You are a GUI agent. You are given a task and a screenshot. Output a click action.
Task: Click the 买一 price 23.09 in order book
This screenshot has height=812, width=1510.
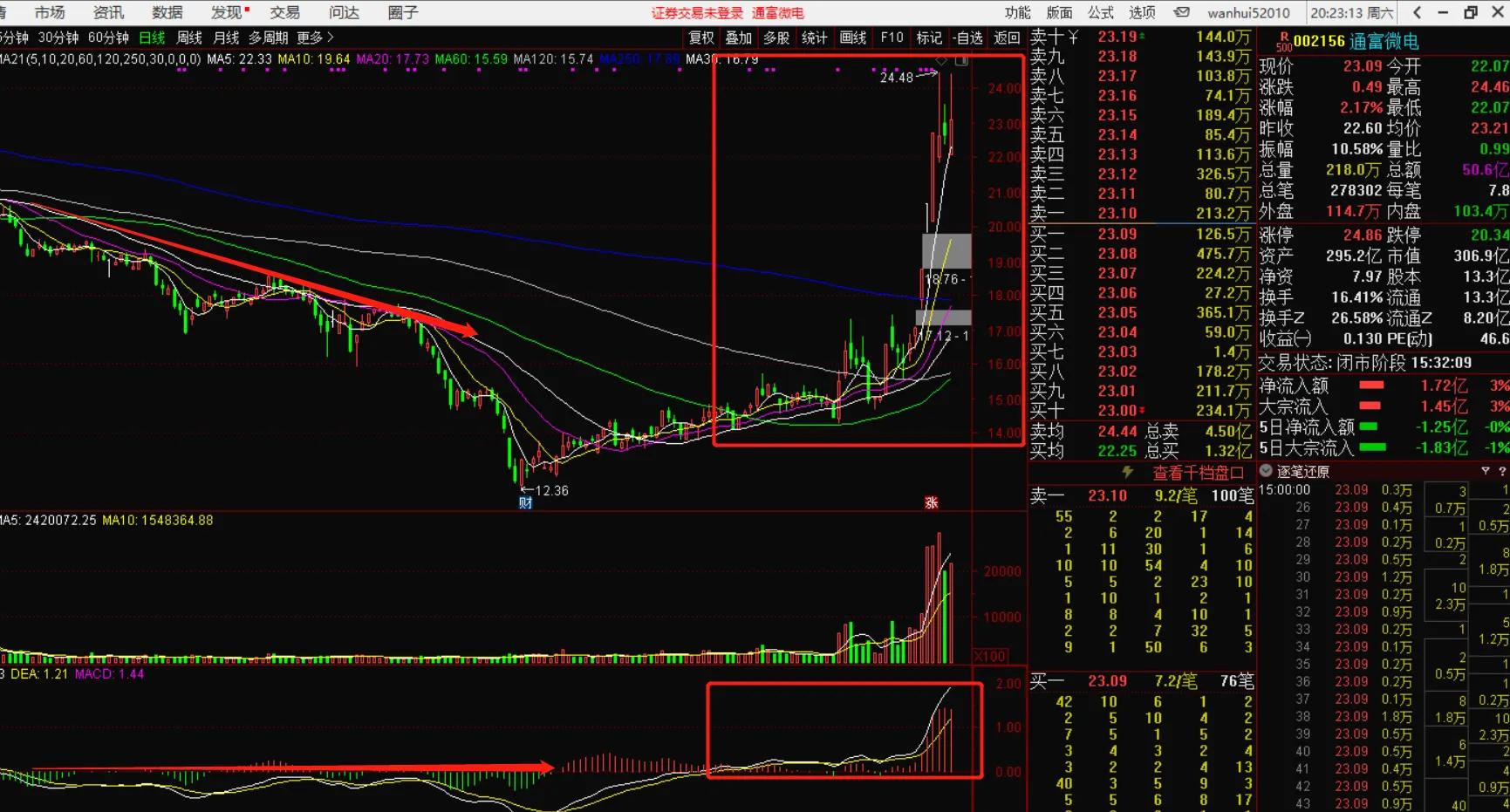(x=1117, y=234)
